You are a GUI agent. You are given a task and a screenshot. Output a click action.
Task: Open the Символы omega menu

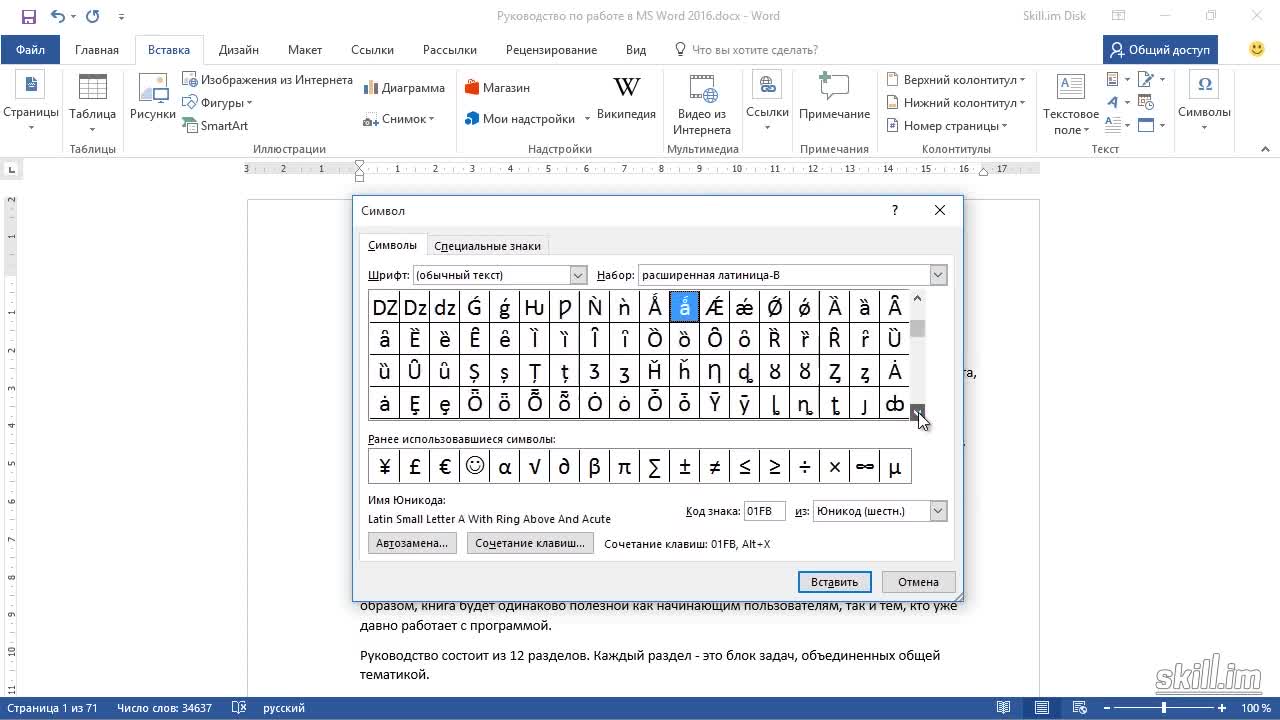1204,102
